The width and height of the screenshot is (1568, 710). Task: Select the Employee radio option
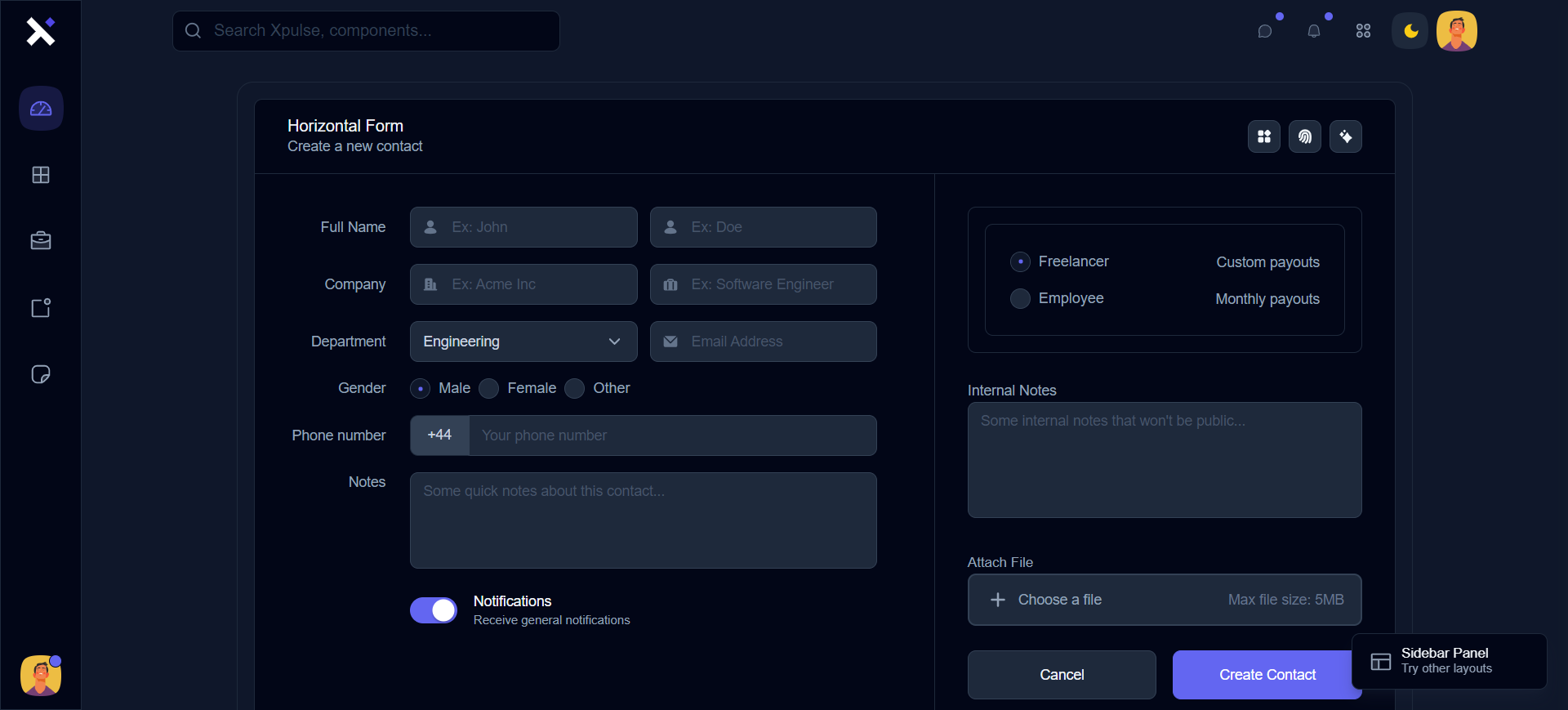click(1020, 299)
